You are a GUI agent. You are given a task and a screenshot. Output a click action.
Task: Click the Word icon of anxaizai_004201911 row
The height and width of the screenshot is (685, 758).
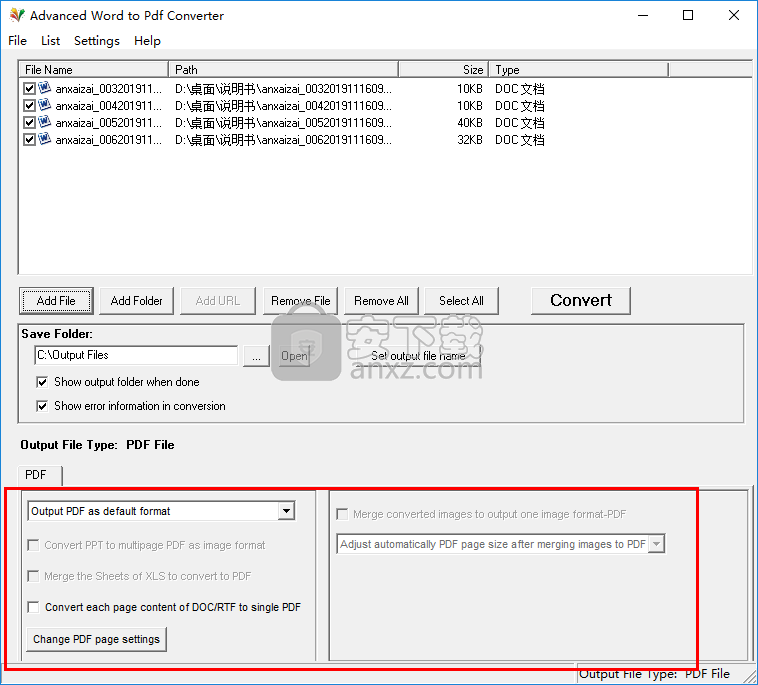coord(44,105)
